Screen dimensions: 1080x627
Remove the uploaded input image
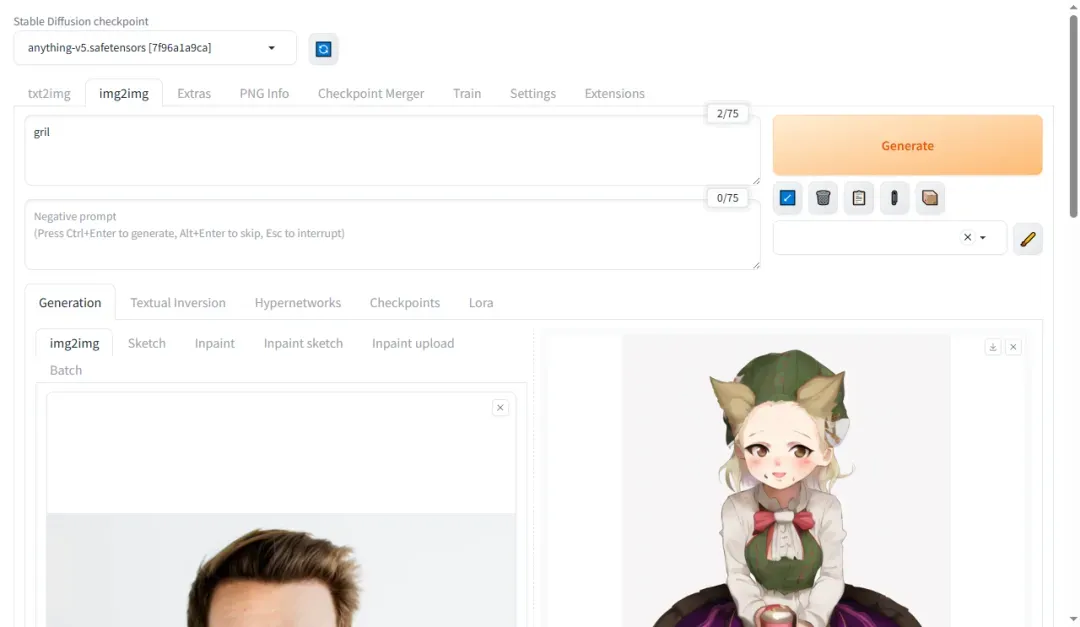(501, 408)
